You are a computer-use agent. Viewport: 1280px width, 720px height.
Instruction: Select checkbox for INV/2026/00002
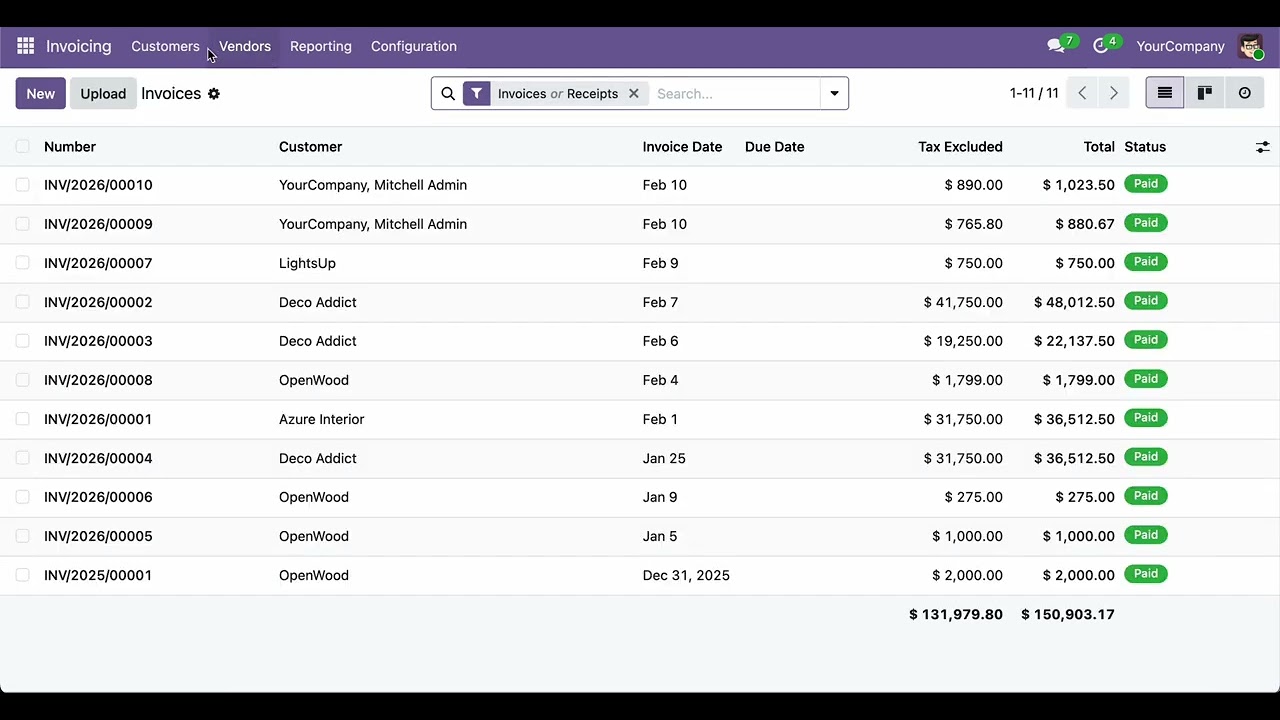(x=22, y=302)
